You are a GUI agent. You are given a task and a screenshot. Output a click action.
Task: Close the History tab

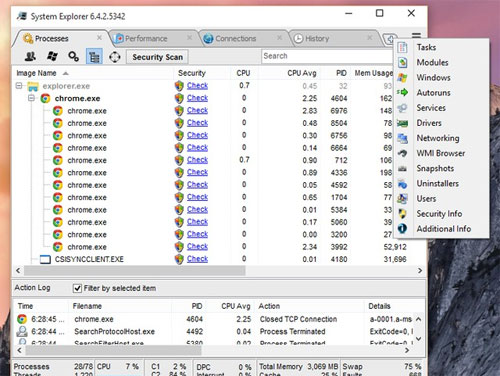[370, 38]
